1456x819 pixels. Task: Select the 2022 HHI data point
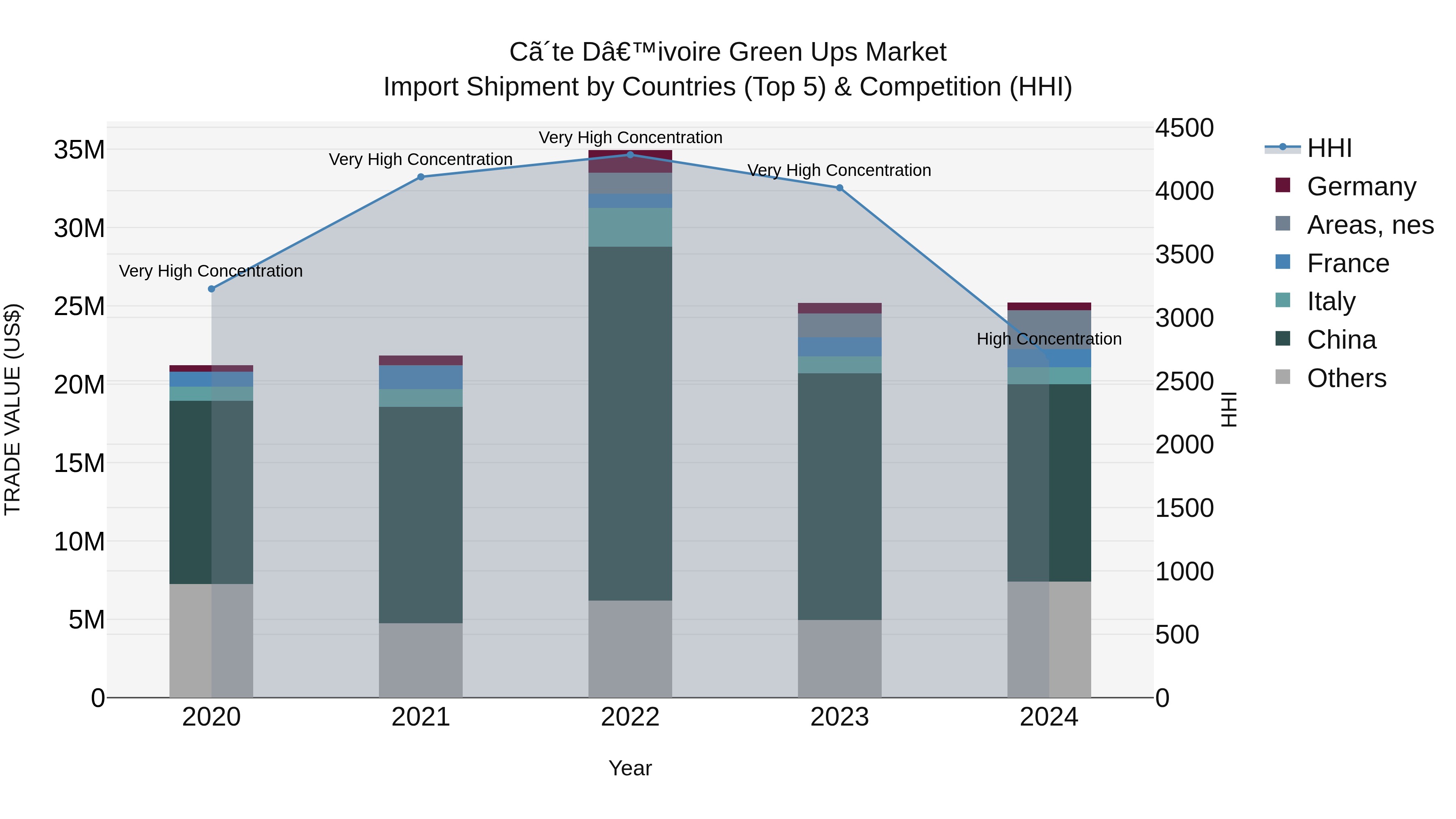point(630,154)
